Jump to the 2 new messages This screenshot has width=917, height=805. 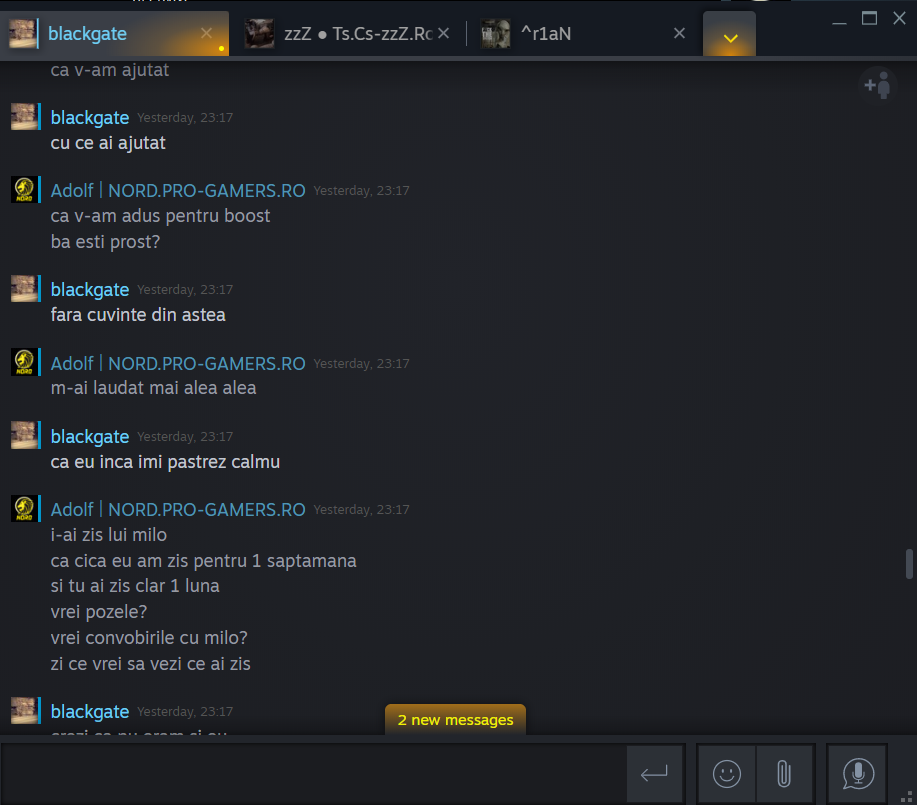455,720
